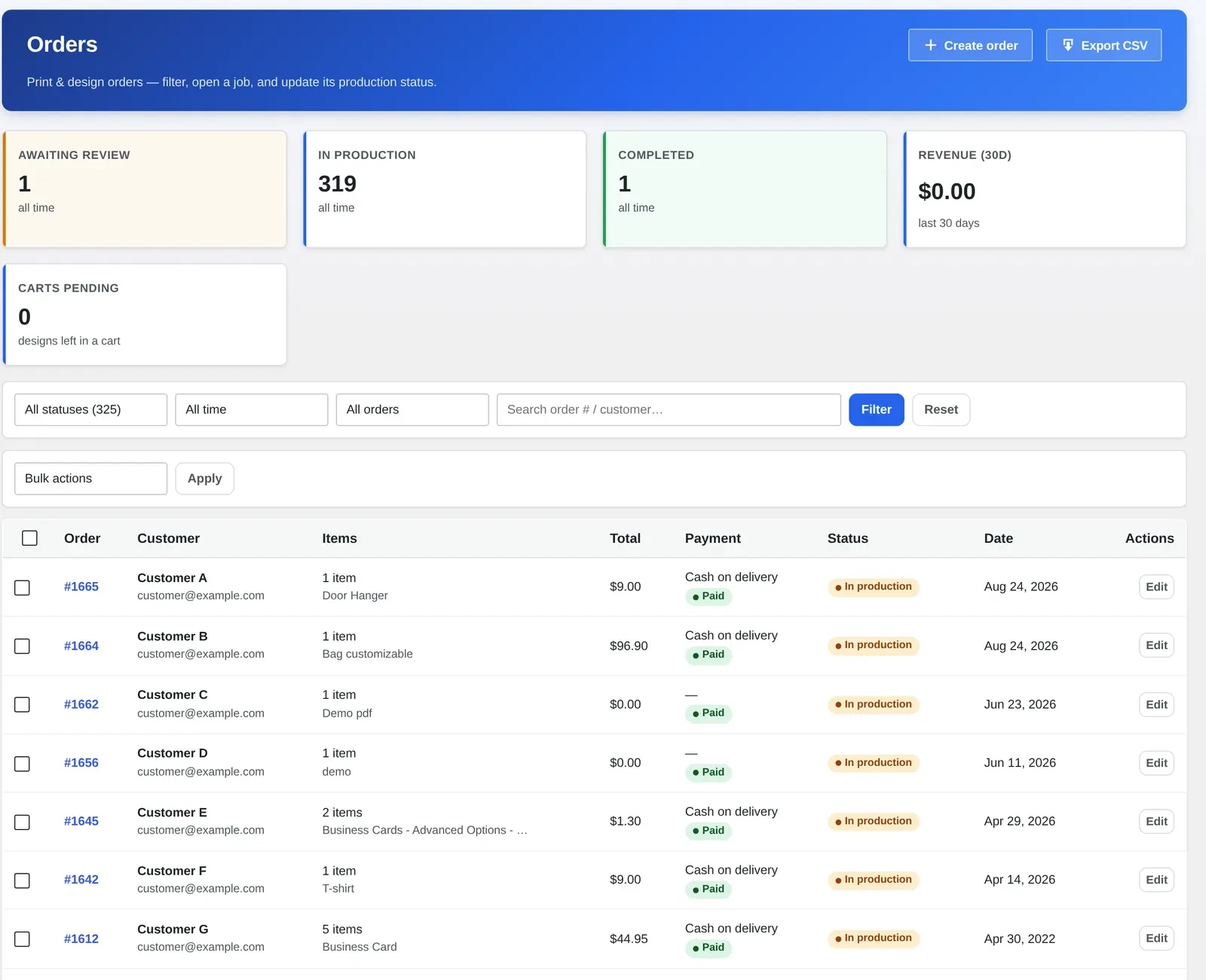This screenshot has height=980, width=1206.
Task: Select the checkbox for order #1662
Action: pos(23,704)
